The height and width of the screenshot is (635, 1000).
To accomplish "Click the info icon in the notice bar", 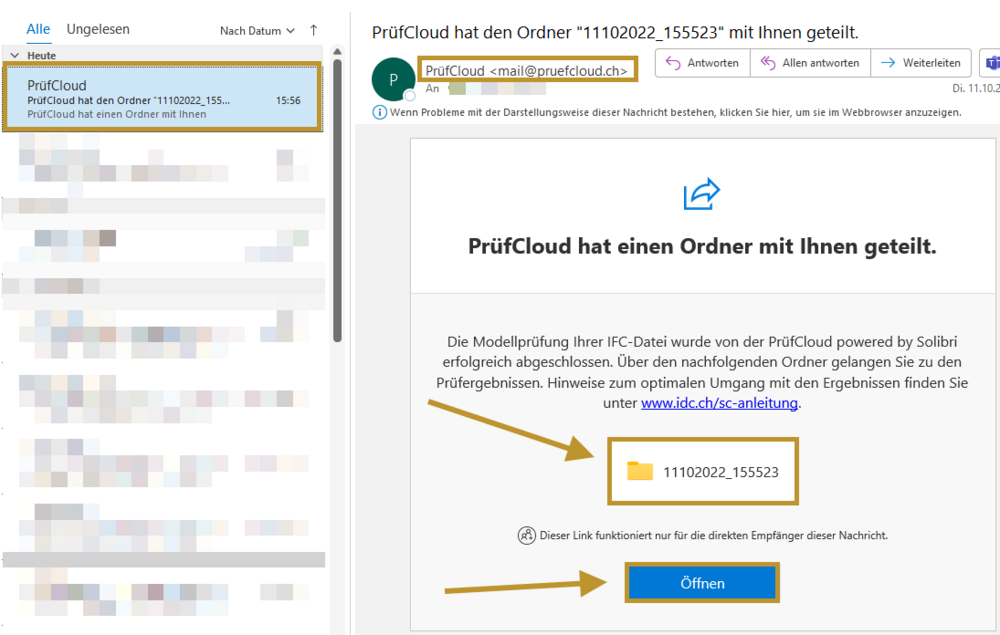I will (379, 113).
